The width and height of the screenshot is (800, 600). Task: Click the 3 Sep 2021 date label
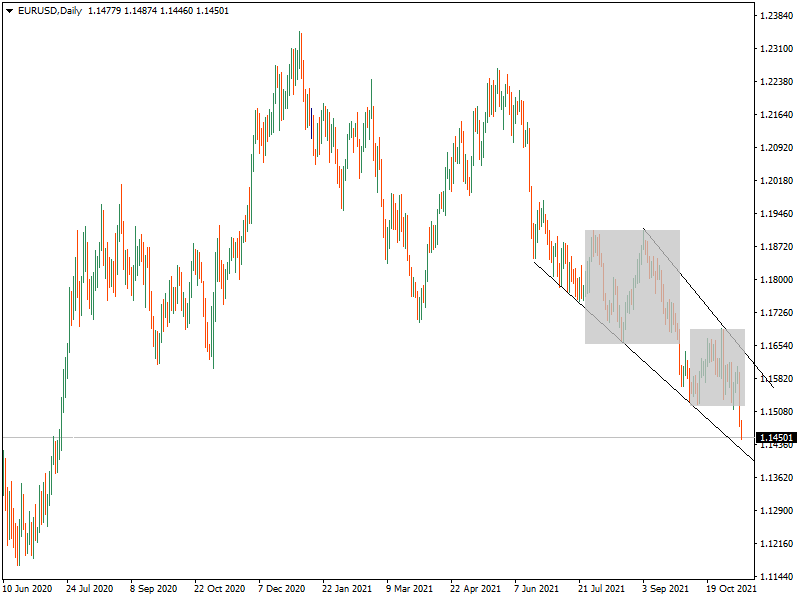(x=665, y=589)
